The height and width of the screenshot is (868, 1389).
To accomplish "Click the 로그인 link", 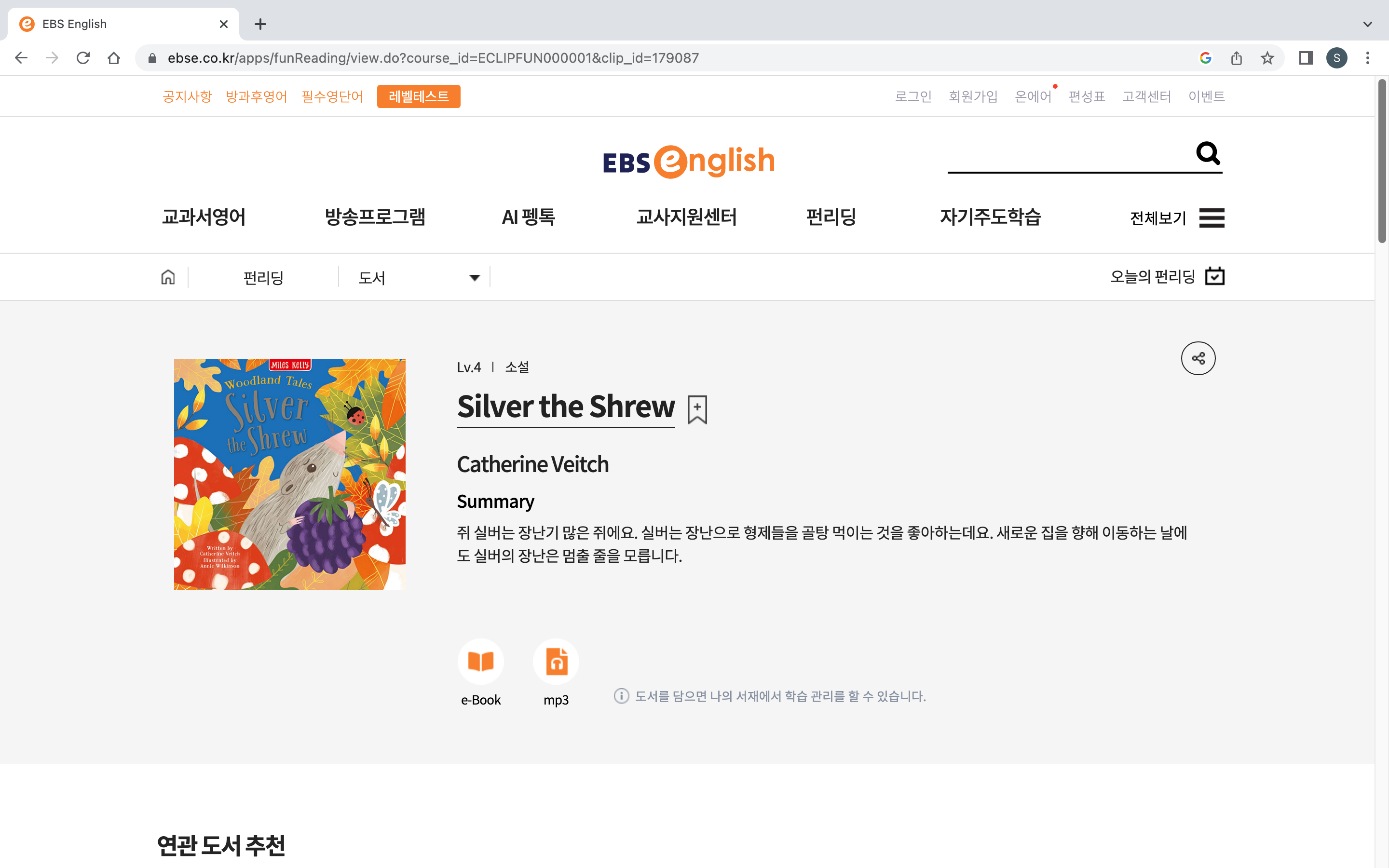I will click(912, 96).
